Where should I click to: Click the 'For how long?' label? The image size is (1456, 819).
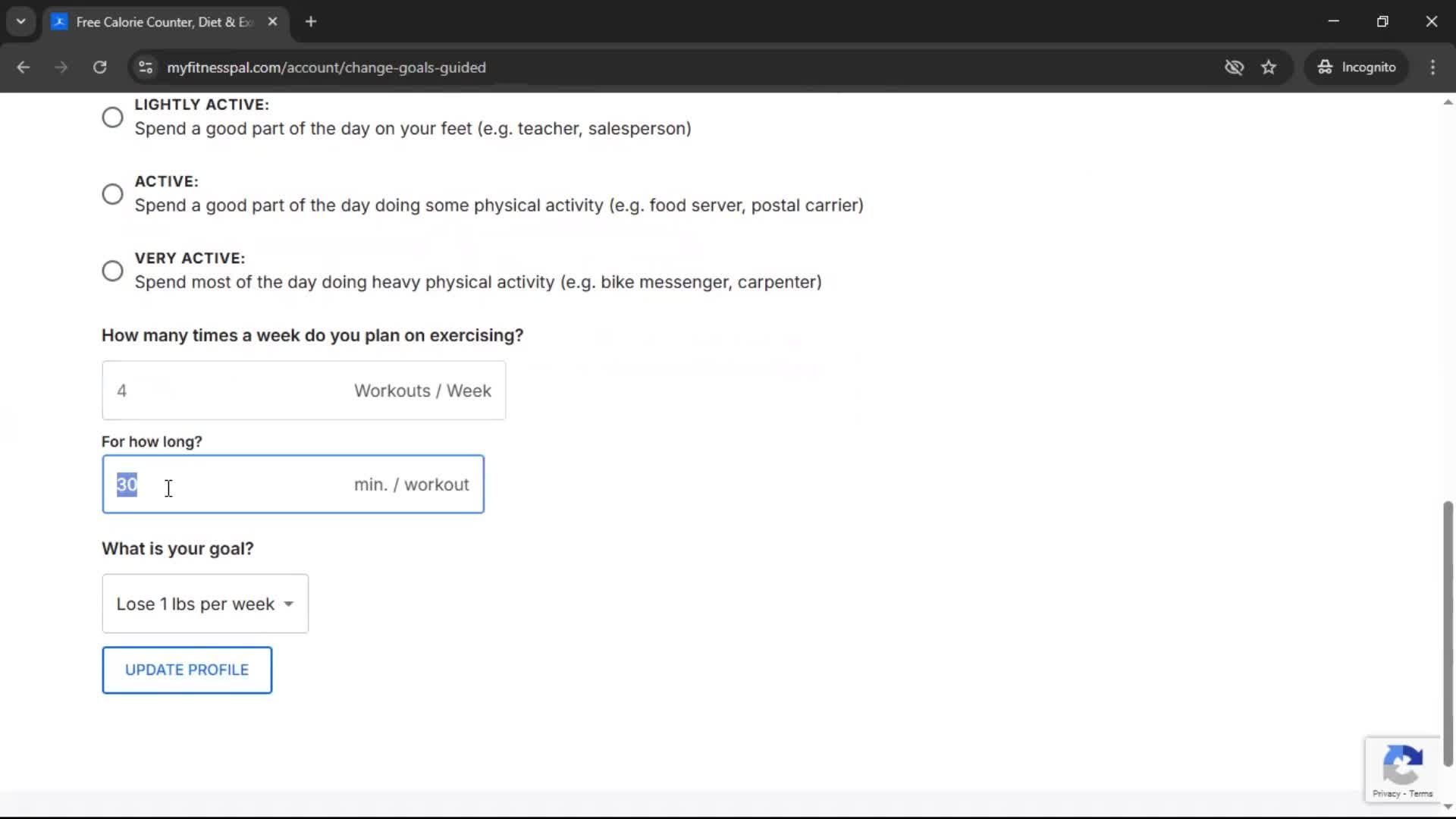pyautogui.click(x=152, y=441)
